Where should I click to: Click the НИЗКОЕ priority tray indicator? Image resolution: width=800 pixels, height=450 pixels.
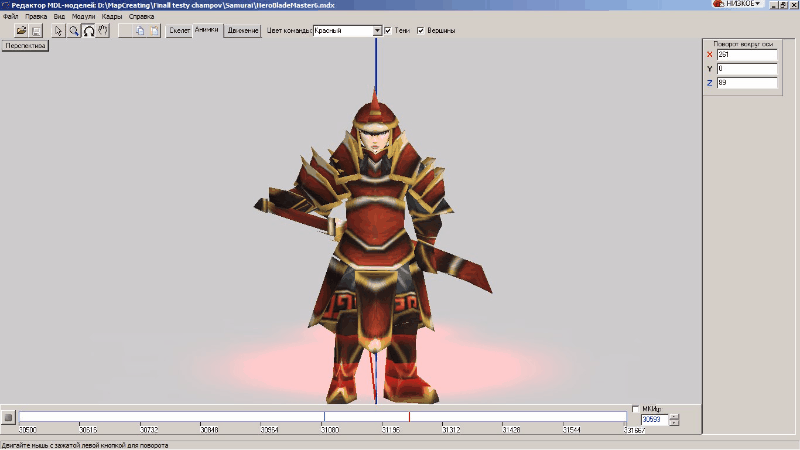pos(738,4)
